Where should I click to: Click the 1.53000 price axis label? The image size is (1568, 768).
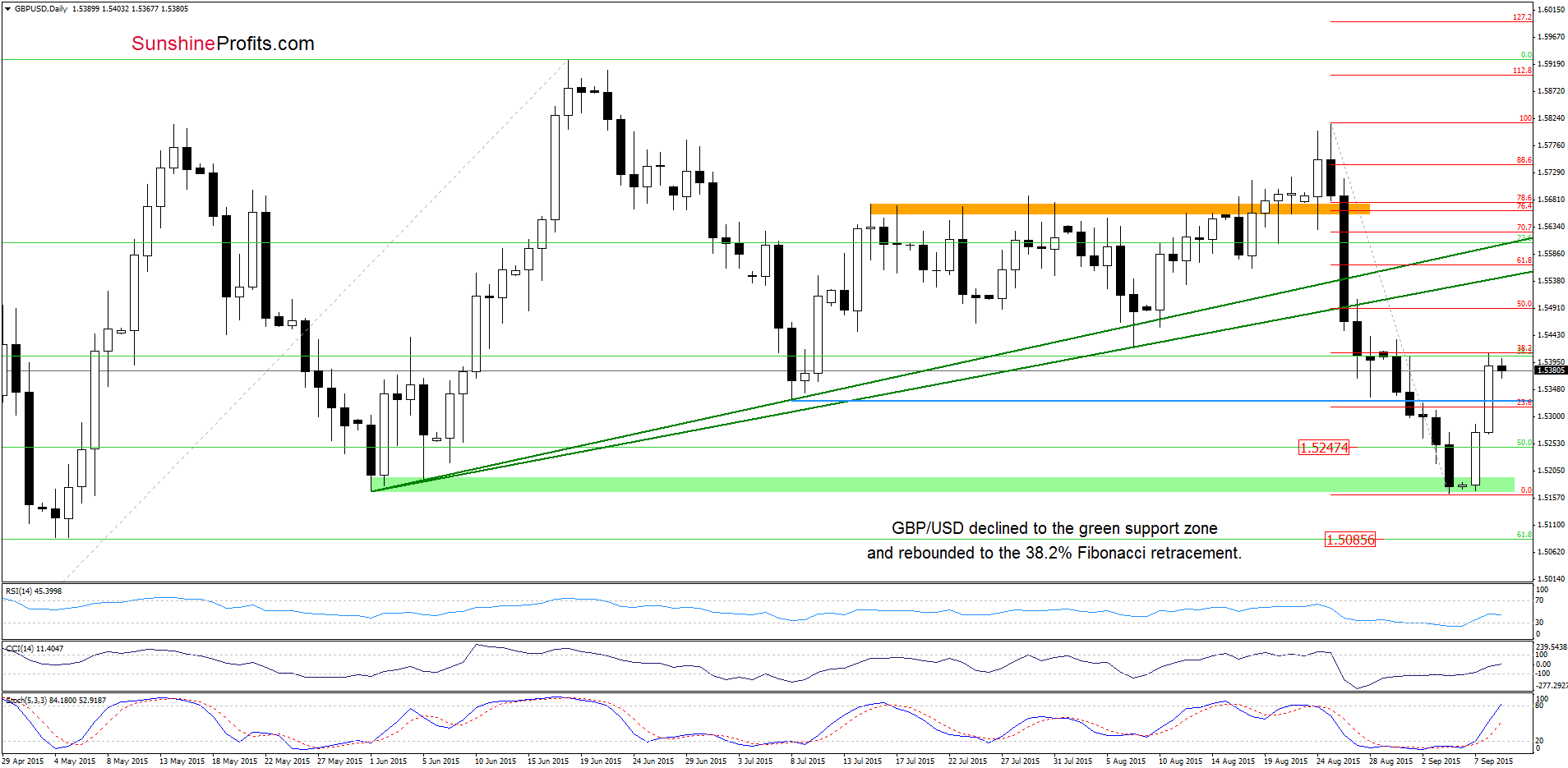(1551, 416)
